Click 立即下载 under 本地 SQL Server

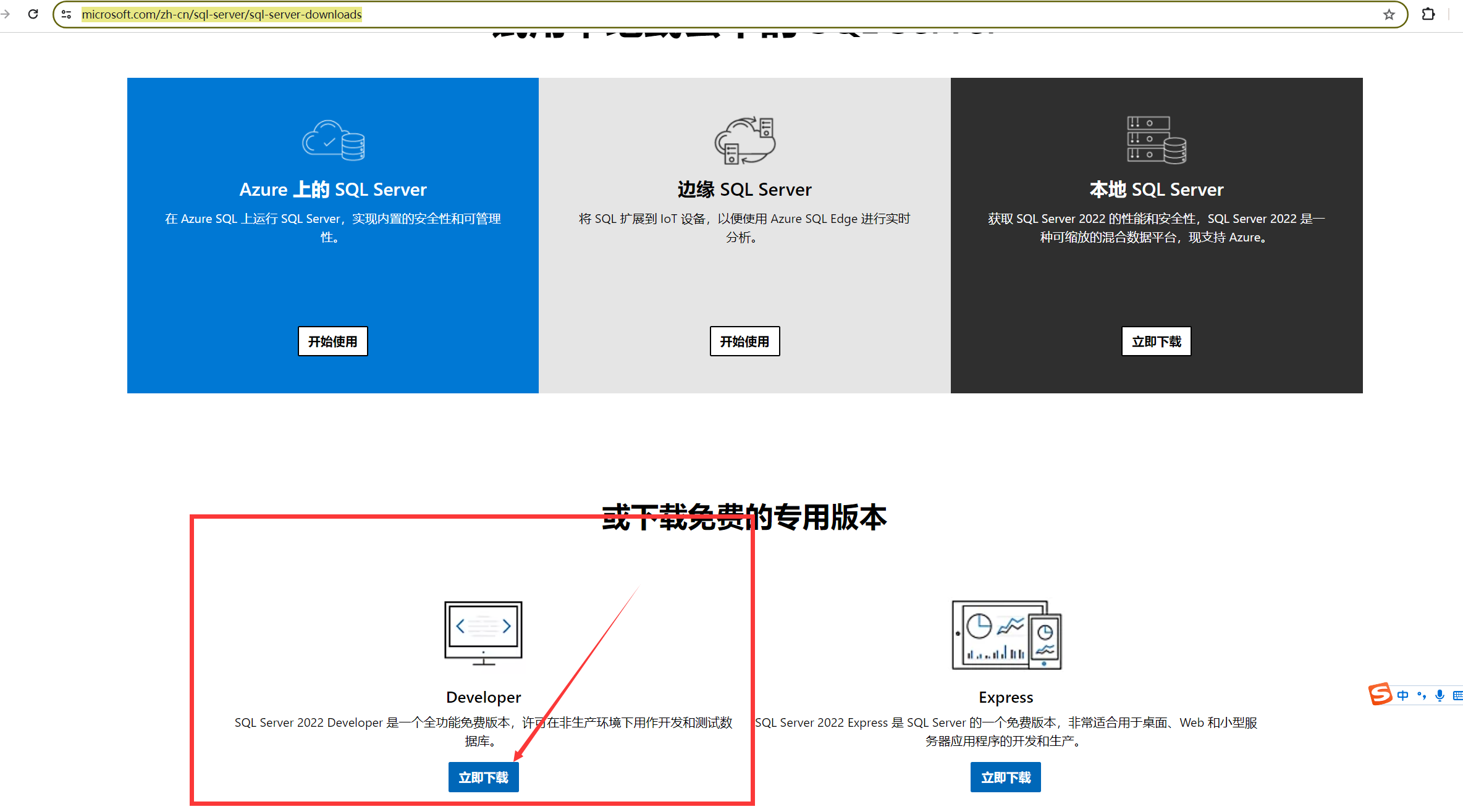1156,341
